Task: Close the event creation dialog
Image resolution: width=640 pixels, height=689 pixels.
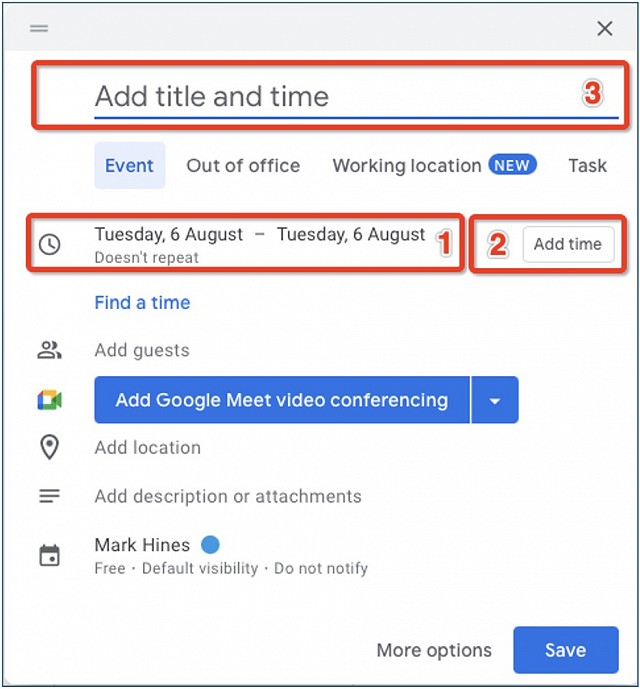Action: tap(604, 28)
